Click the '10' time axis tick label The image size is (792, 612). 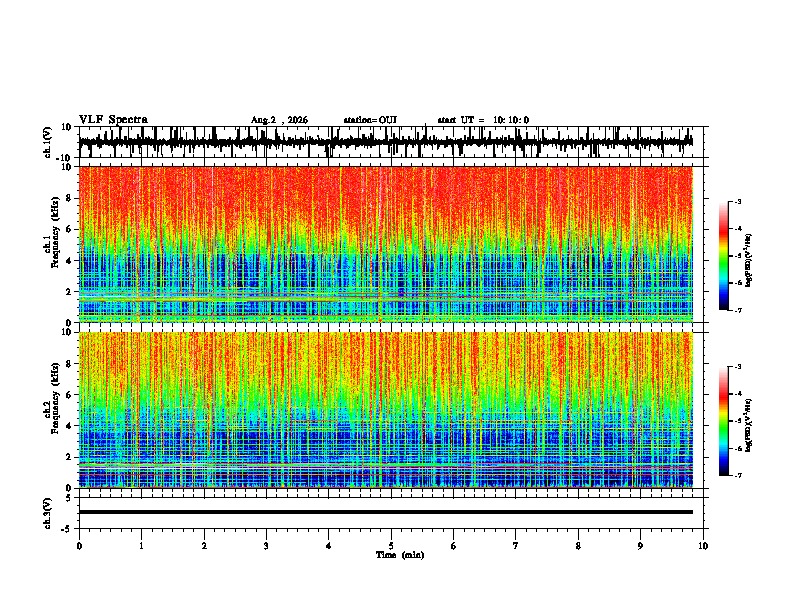tap(703, 546)
